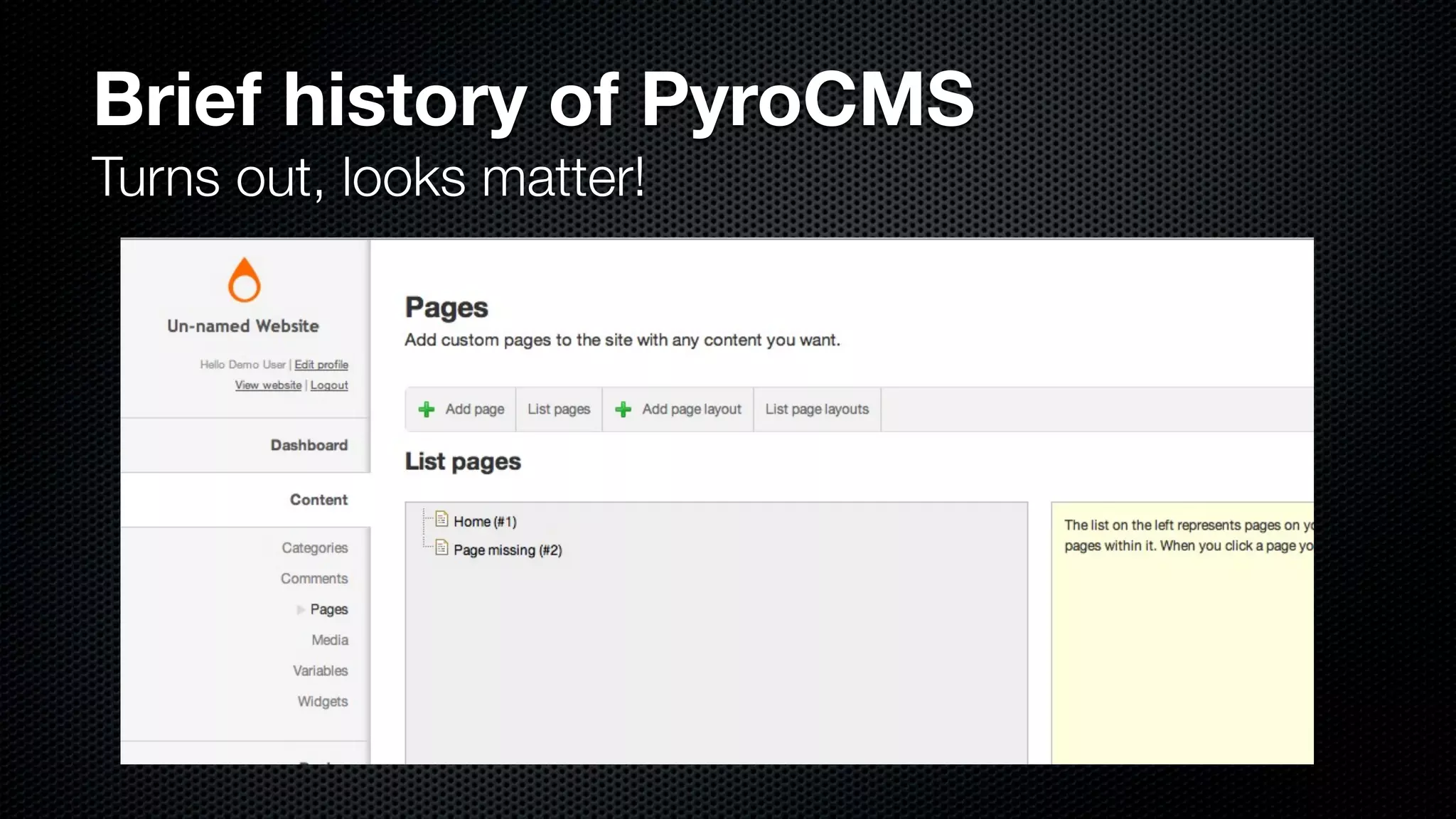The image size is (1456, 819).
Task: Click the green plus icon beside Add page
Action: click(x=427, y=409)
